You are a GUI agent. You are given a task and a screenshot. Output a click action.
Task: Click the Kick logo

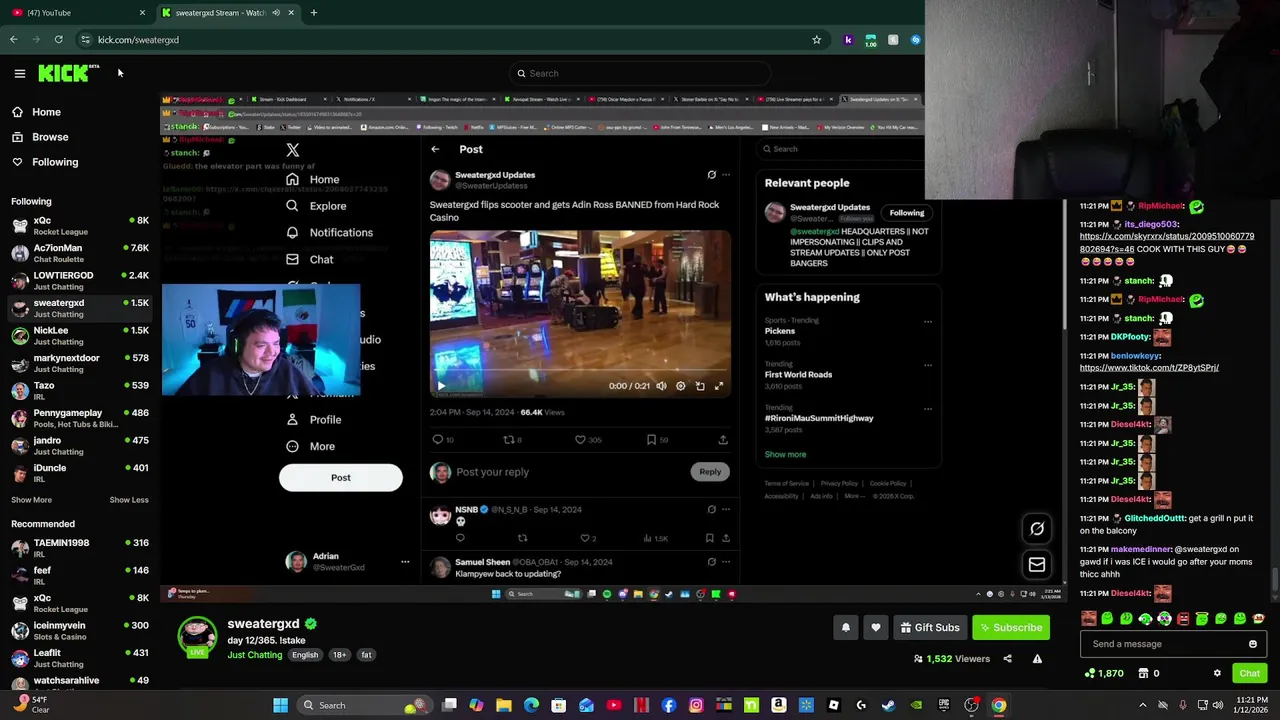pos(68,73)
